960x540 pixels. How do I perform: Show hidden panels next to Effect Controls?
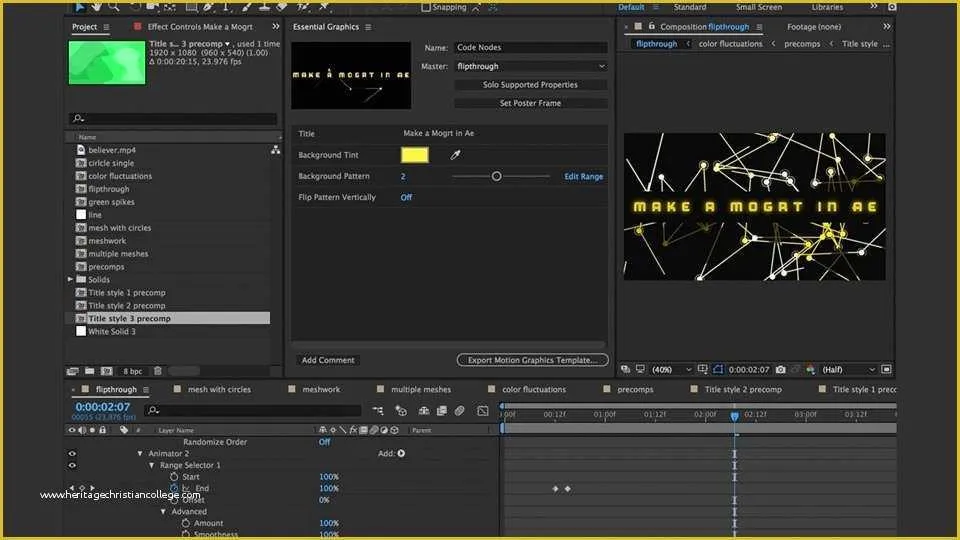(x=276, y=26)
